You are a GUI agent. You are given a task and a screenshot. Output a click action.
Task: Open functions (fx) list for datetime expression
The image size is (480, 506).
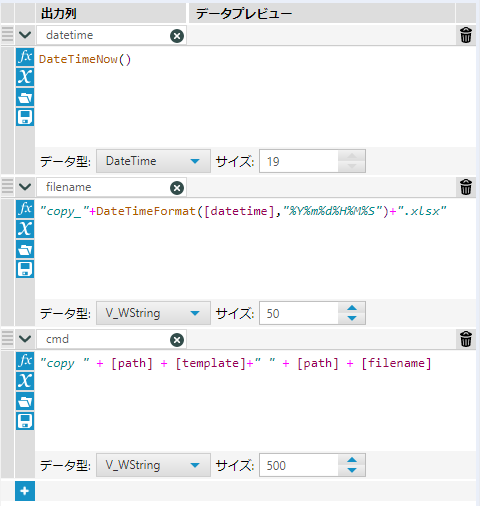coord(25,57)
